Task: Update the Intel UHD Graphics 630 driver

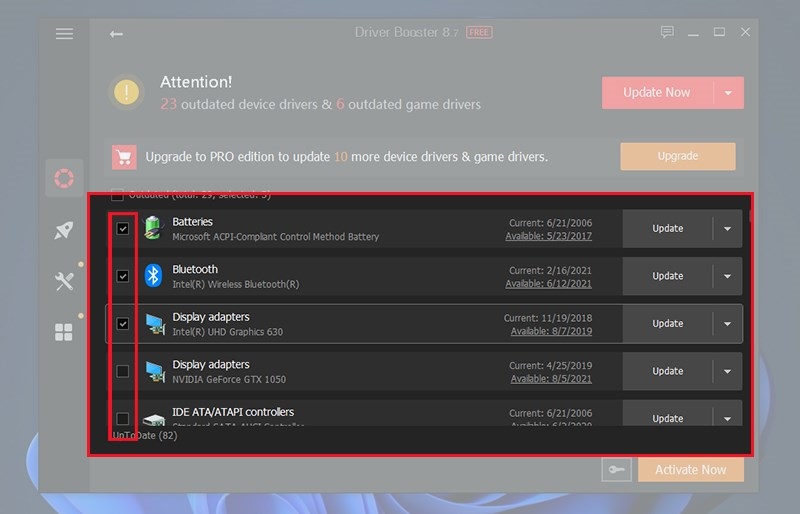Action: point(667,324)
